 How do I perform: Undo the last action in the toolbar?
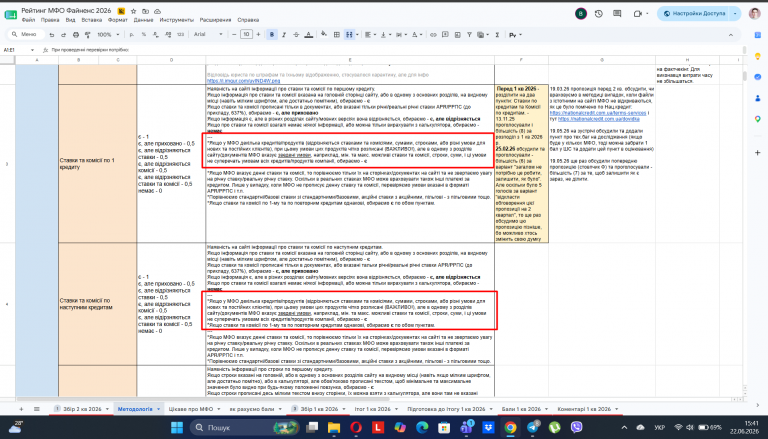[x=51, y=35]
